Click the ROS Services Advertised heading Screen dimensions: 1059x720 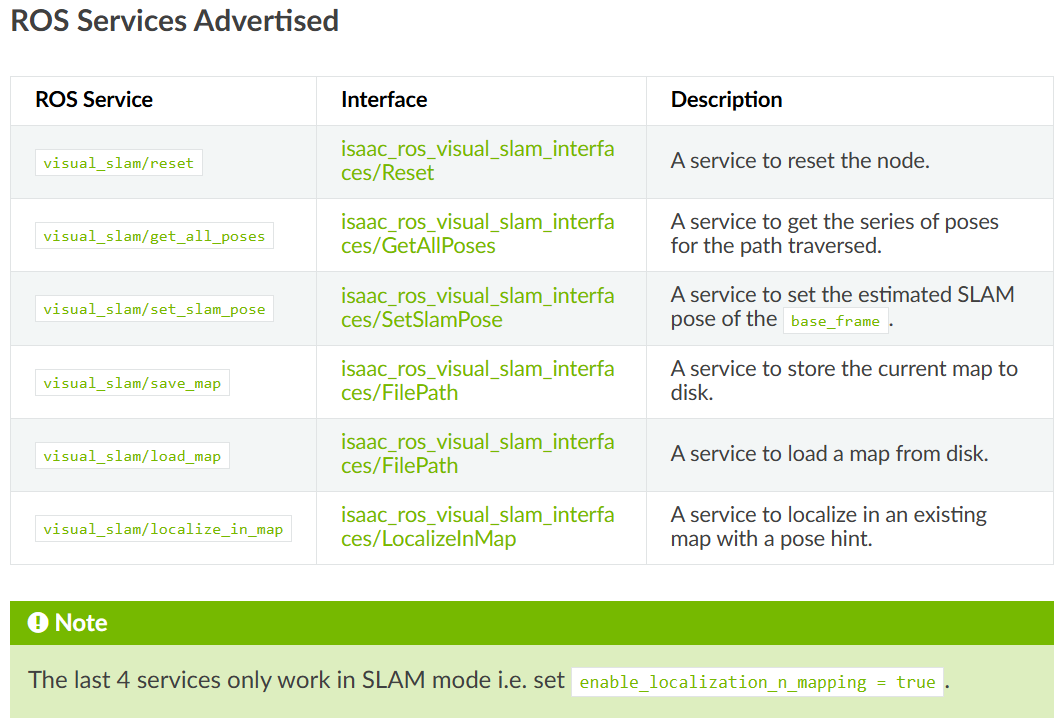pos(174,20)
